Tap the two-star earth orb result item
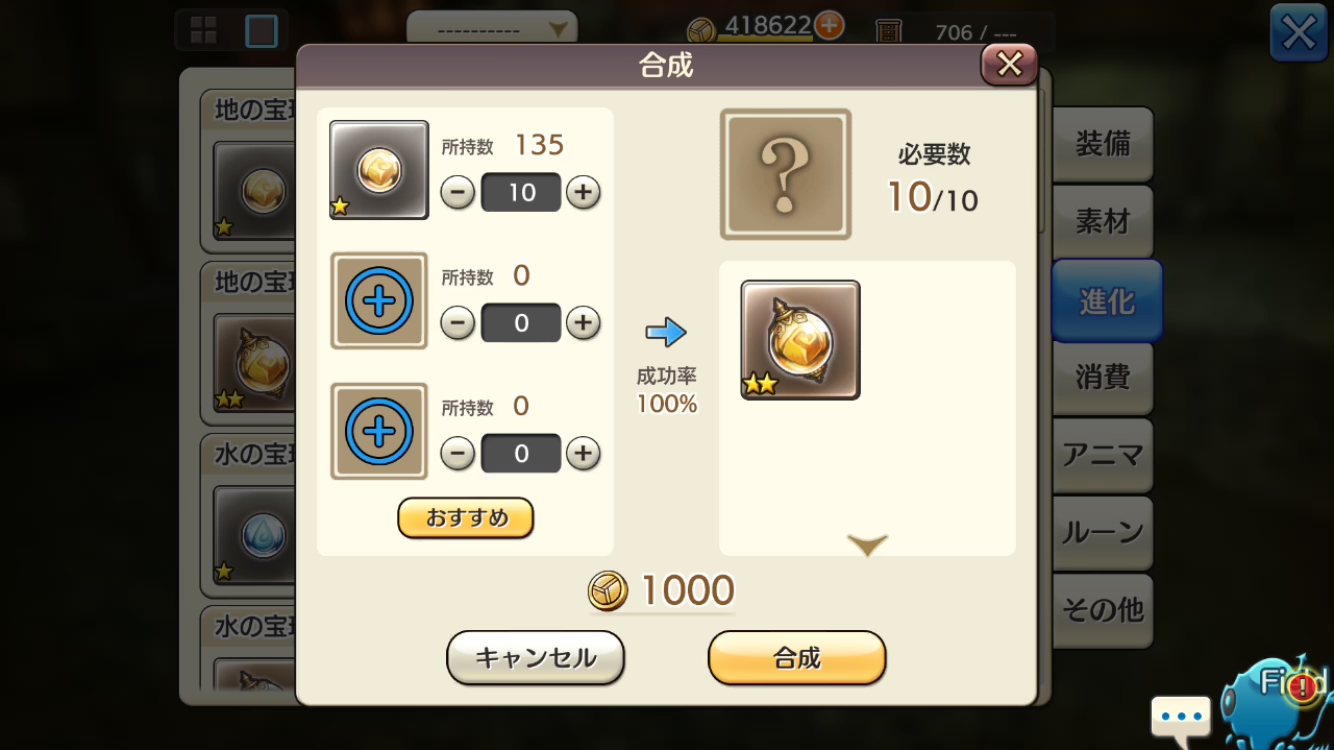Image resolution: width=1334 pixels, height=750 pixels. point(800,340)
